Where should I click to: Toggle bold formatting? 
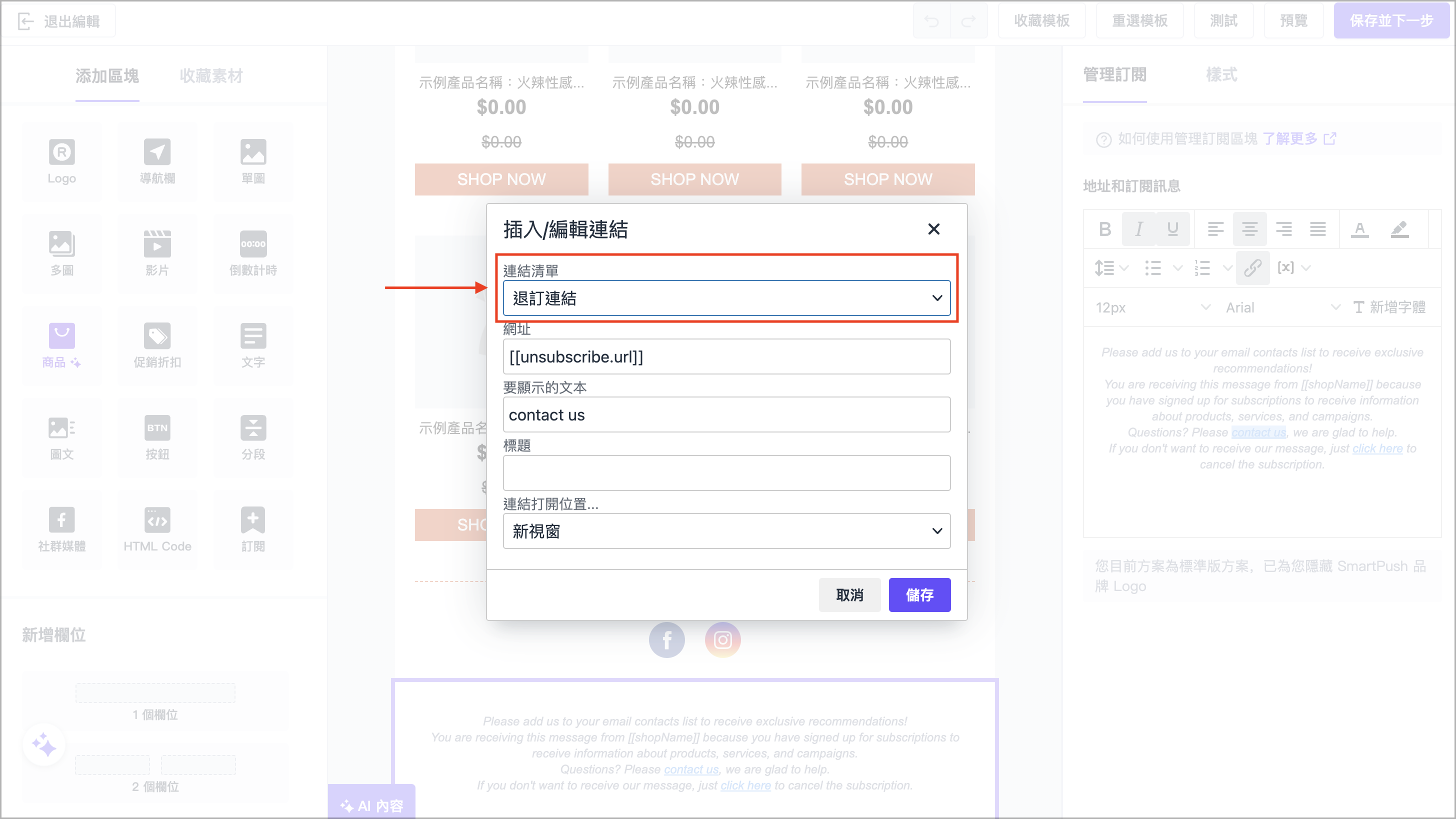click(1104, 229)
